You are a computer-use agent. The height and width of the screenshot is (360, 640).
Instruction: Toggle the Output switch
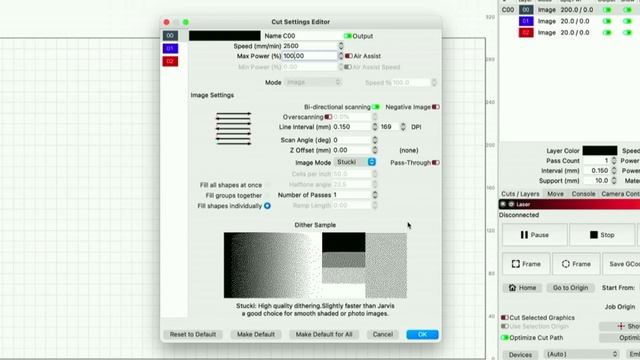(348, 36)
